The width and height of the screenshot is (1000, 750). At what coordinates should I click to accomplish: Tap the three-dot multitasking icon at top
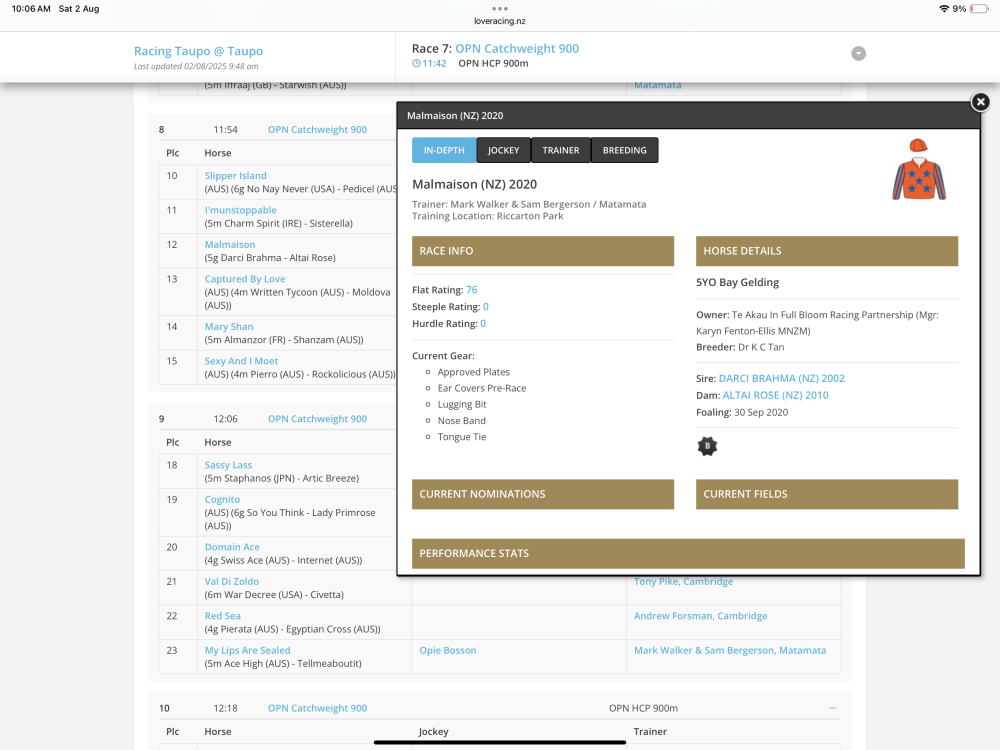tap(500, 8)
